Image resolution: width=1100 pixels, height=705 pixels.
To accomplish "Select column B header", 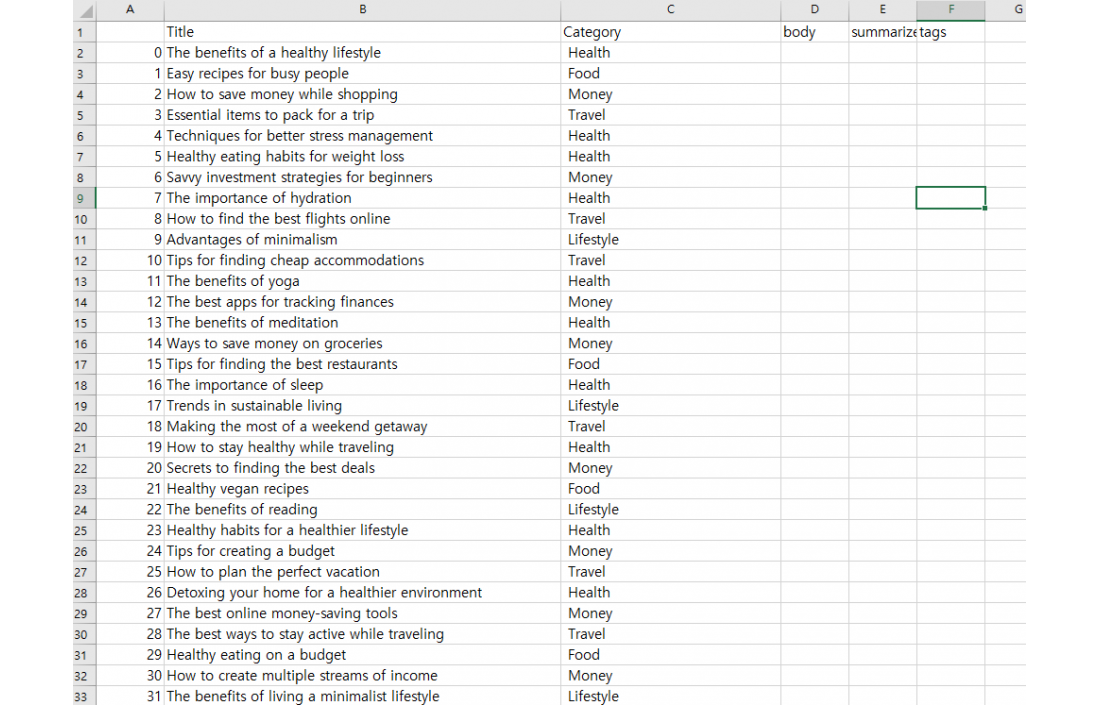I will click(362, 10).
